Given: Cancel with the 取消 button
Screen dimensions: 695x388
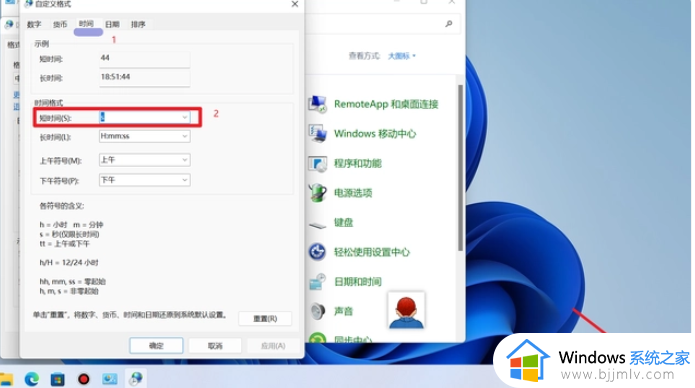Looking at the screenshot, I should (215, 345).
